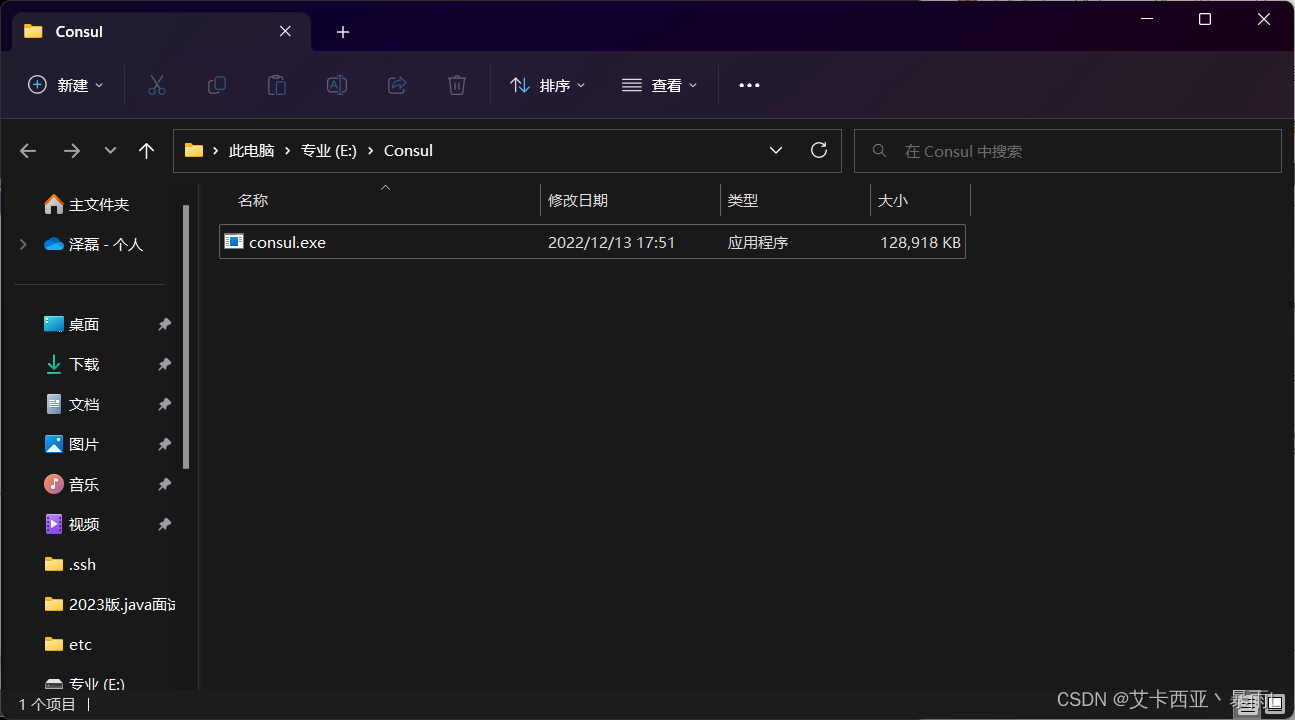1295x720 pixels.
Task: Open the 排序 sort dropdown
Action: (x=548, y=85)
